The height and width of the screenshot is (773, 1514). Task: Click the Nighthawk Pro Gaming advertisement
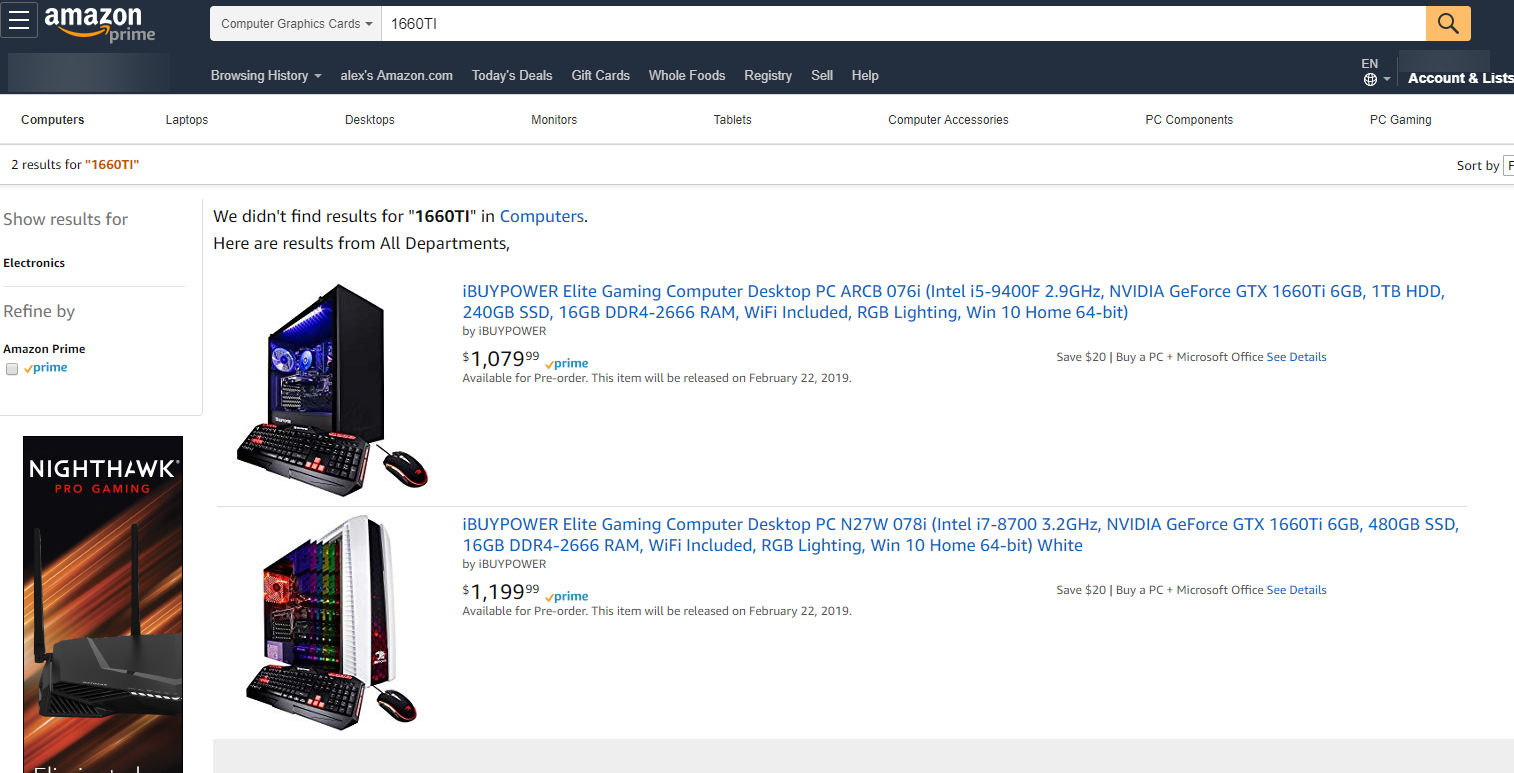pyautogui.click(x=103, y=604)
